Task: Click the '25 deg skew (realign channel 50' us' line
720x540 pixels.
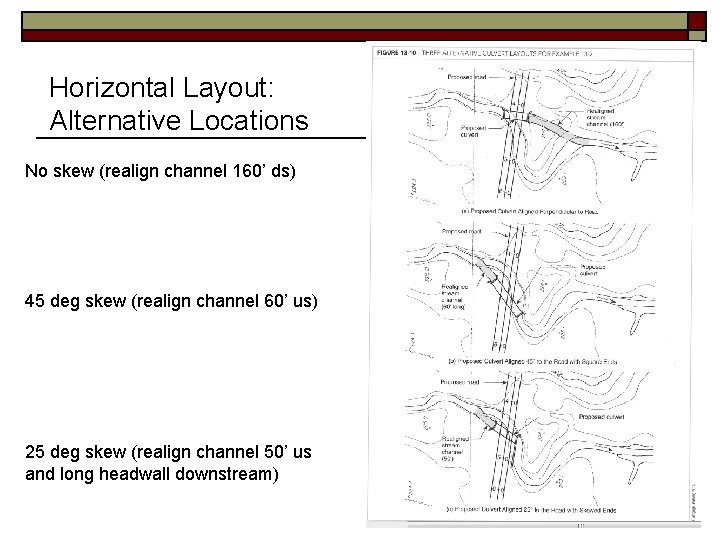Action: tap(169, 452)
